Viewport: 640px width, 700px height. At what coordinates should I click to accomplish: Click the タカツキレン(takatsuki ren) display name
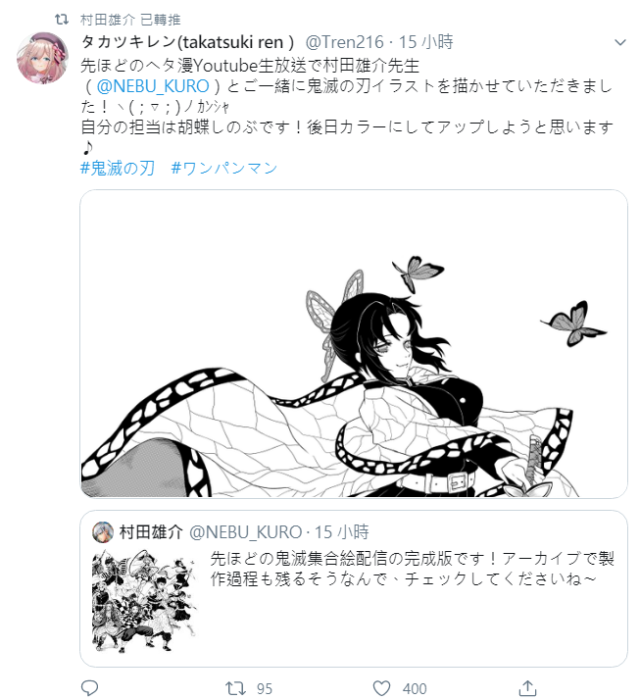187,42
